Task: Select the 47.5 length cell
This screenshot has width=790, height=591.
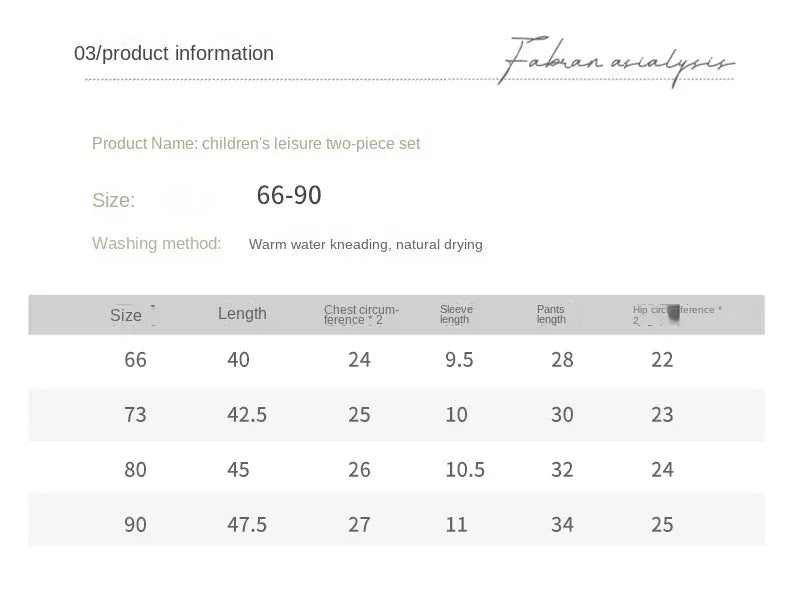Action: (x=247, y=525)
